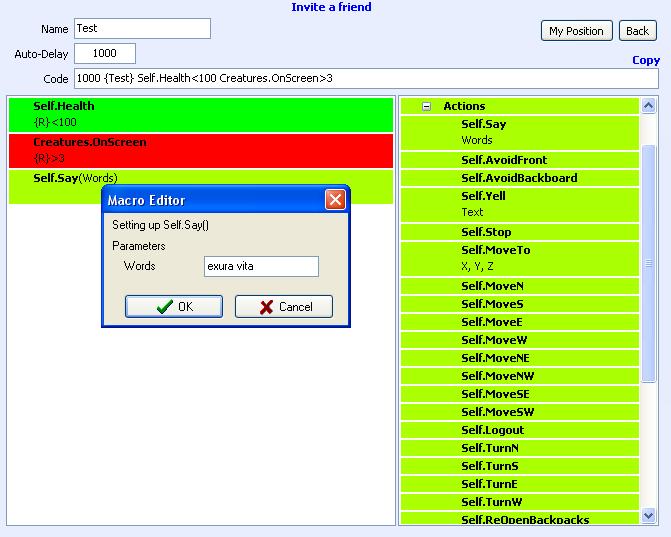Select the Self.Health condition row
The image size is (671, 537).
tap(200, 114)
